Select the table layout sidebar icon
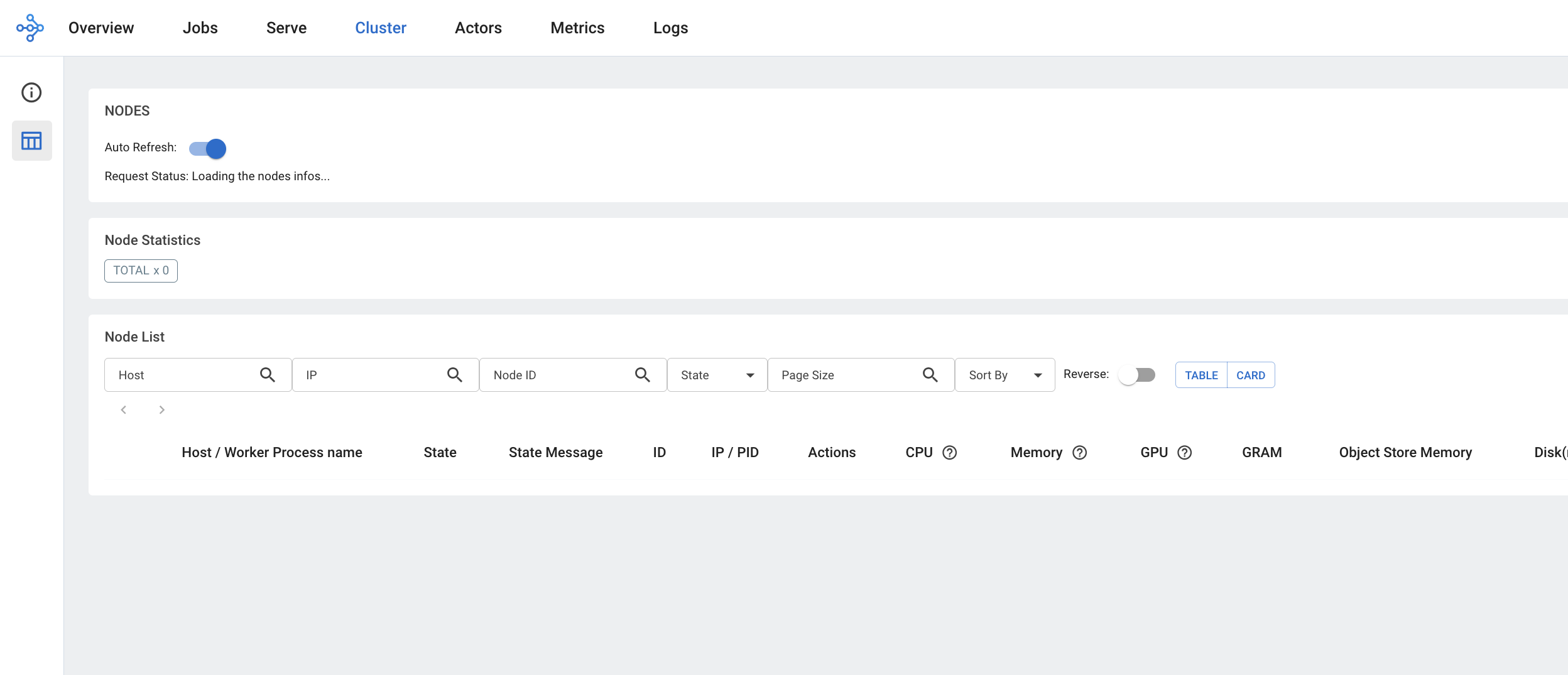 click(31, 141)
